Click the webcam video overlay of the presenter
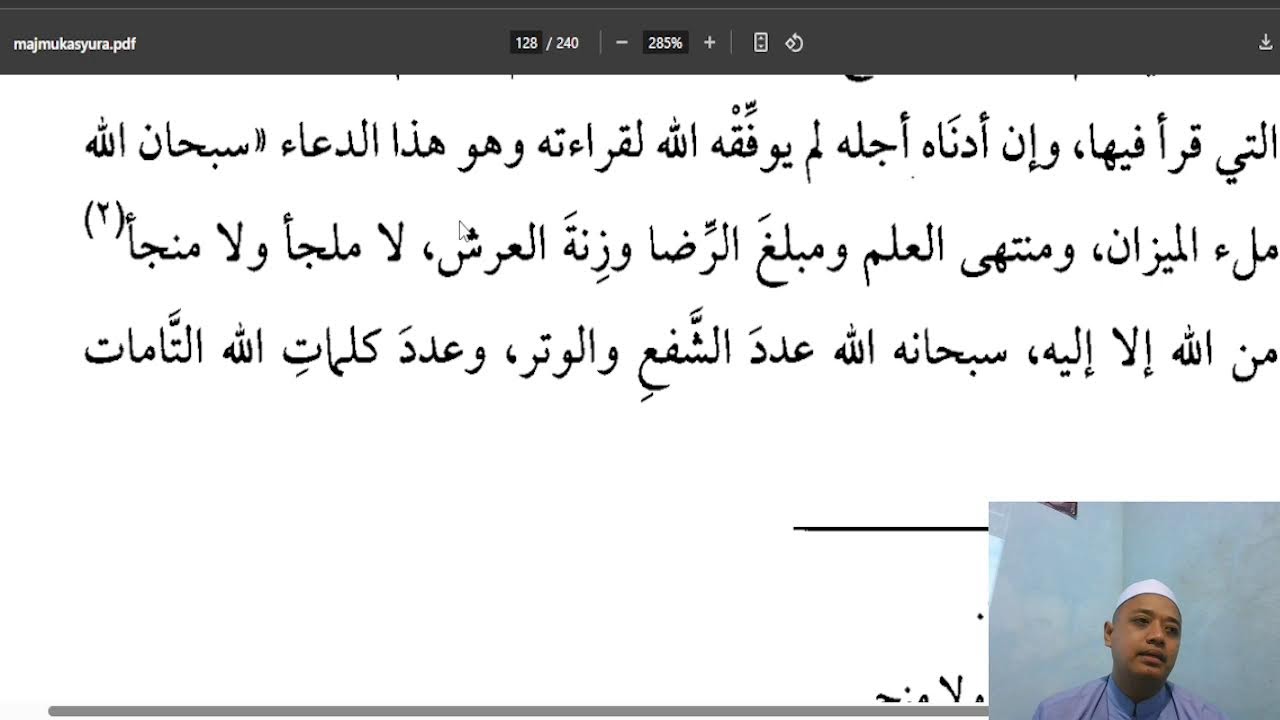 coord(1134,611)
